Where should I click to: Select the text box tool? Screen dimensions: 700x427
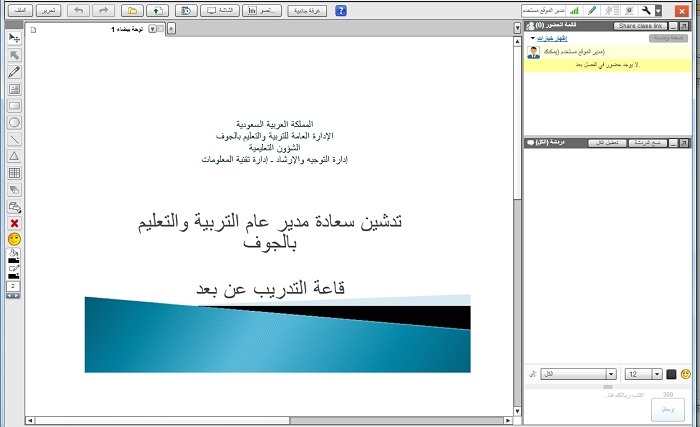pos(14,89)
